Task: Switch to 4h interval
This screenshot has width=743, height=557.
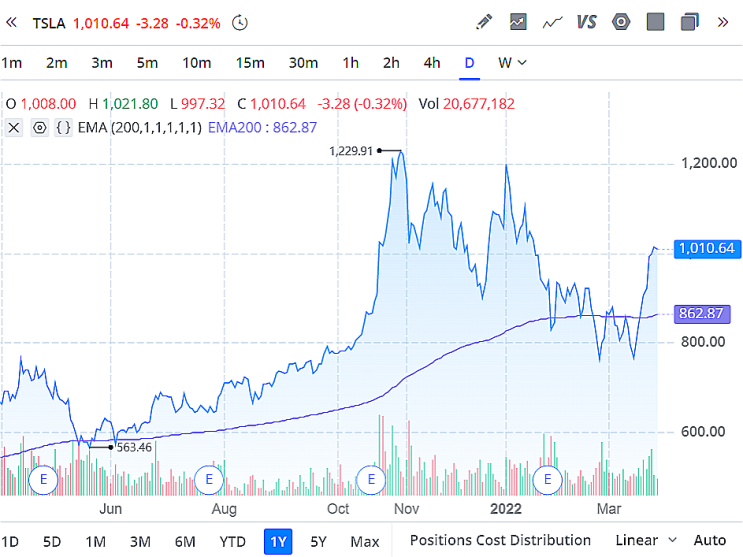Action: tap(432, 63)
